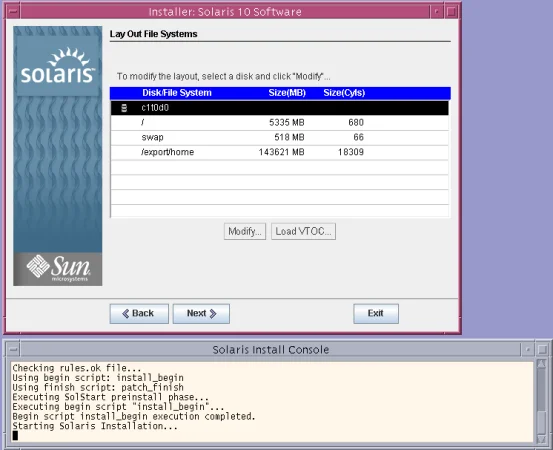The width and height of the screenshot is (553, 450).
Task: Click the 5335 MB size value
Action: (287, 122)
